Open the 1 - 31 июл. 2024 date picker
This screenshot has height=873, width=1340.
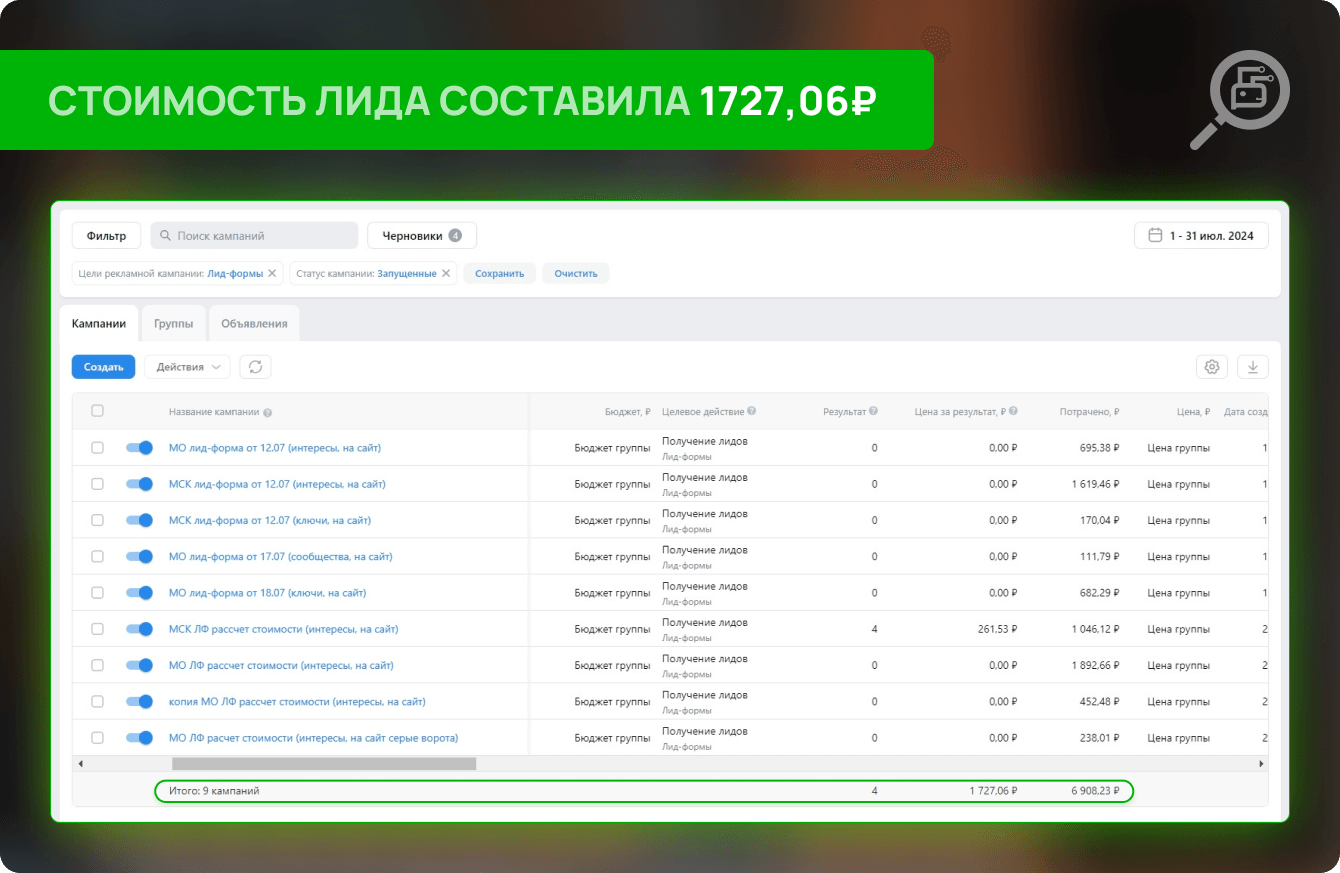click(x=1201, y=236)
